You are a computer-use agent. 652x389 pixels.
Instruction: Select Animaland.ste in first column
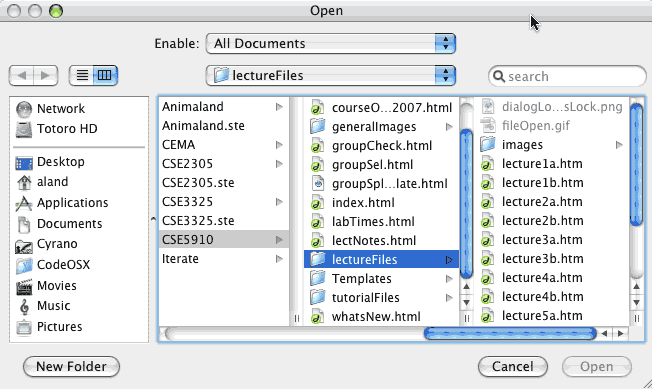pyautogui.click(x=203, y=126)
